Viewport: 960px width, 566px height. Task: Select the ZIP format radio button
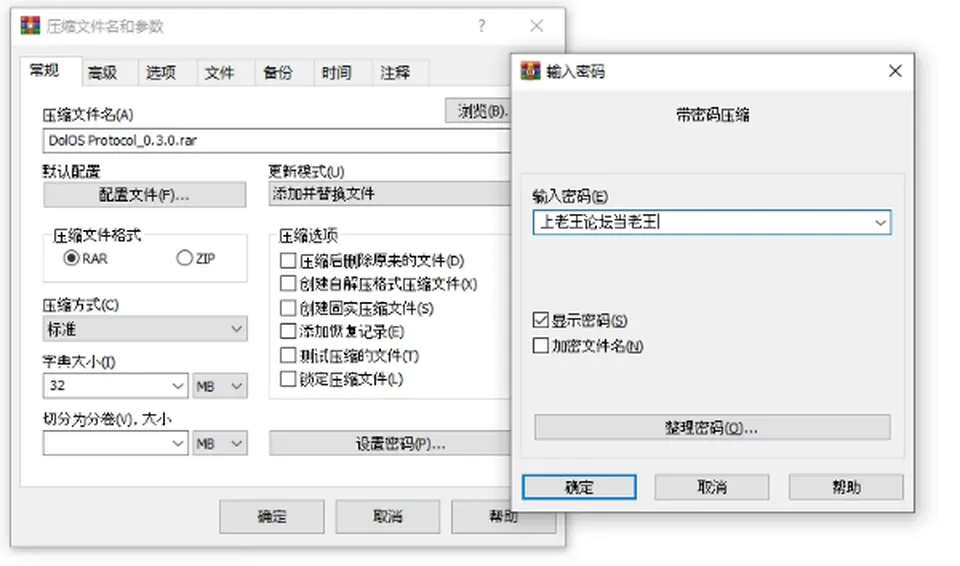pyautogui.click(x=184, y=258)
